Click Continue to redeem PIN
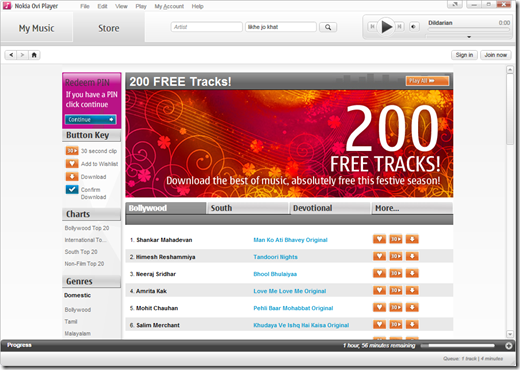Screen dimensions: 520x370 [x=91, y=119]
